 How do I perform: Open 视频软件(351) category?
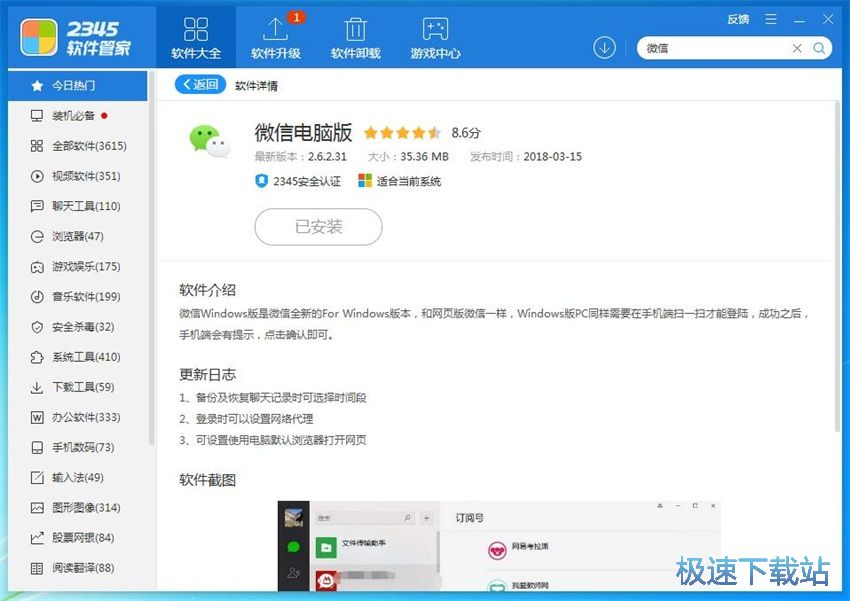tap(78, 176)
